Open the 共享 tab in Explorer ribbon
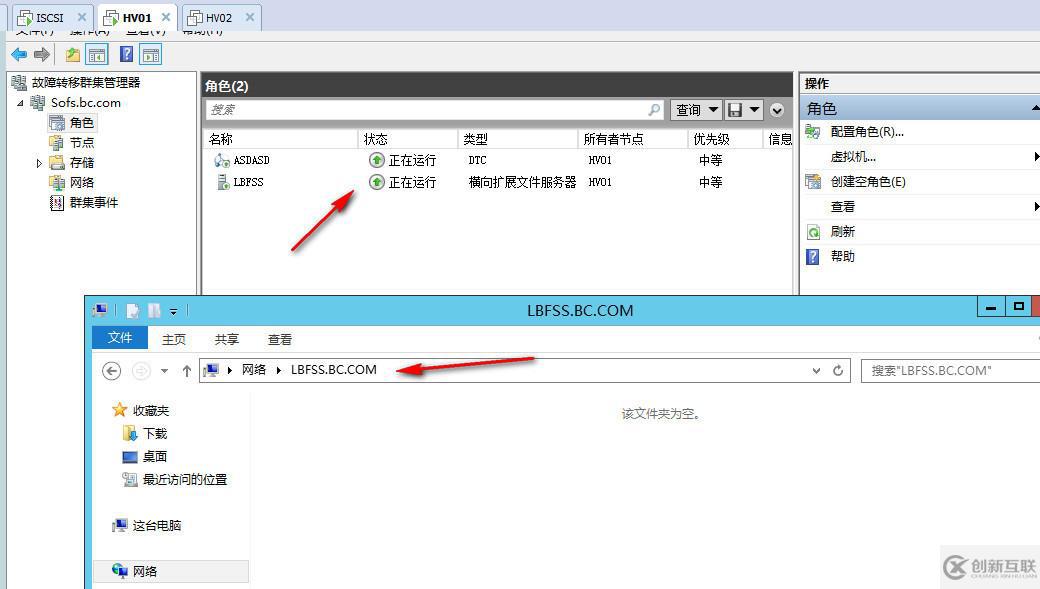Viewport: 1040px width, 589px height. tap(227, 340)
